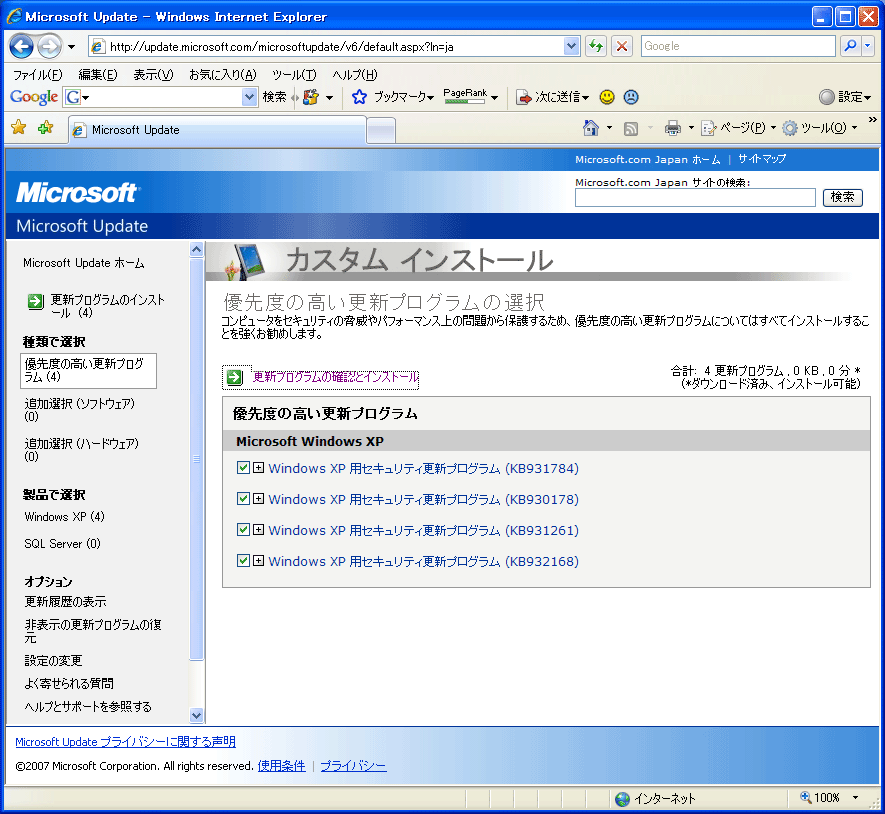Click the 次に送信 send-to icon
This screenshot has height=814, width=885.
point(524,97)
